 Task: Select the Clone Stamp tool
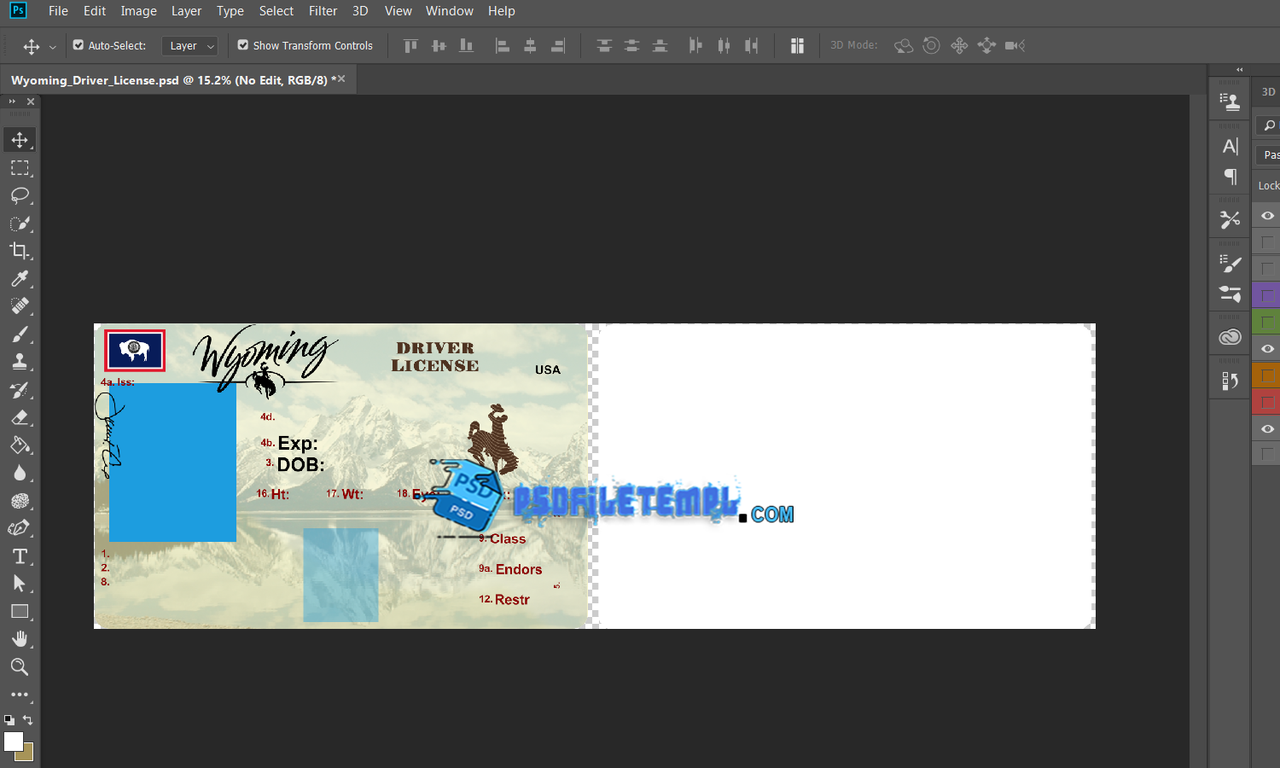(x=19, y=362)
